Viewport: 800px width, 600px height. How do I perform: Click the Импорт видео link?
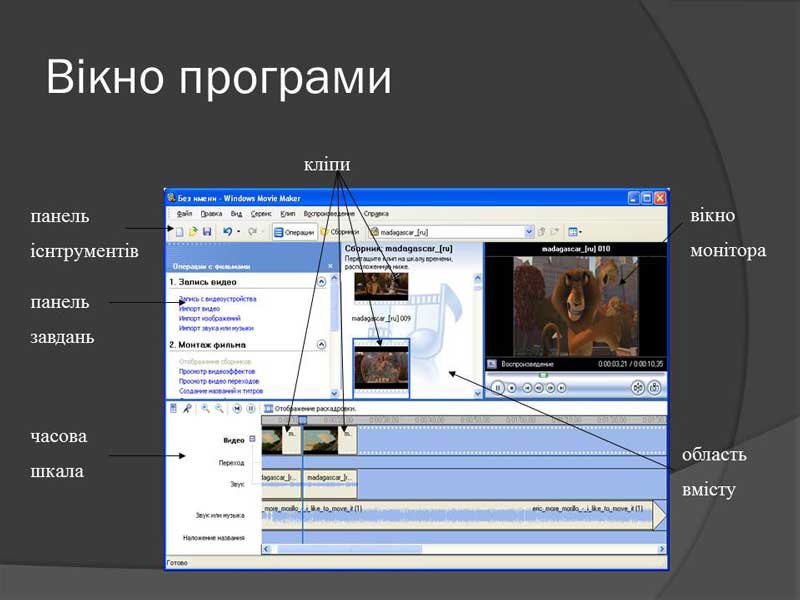click(200, 308)
